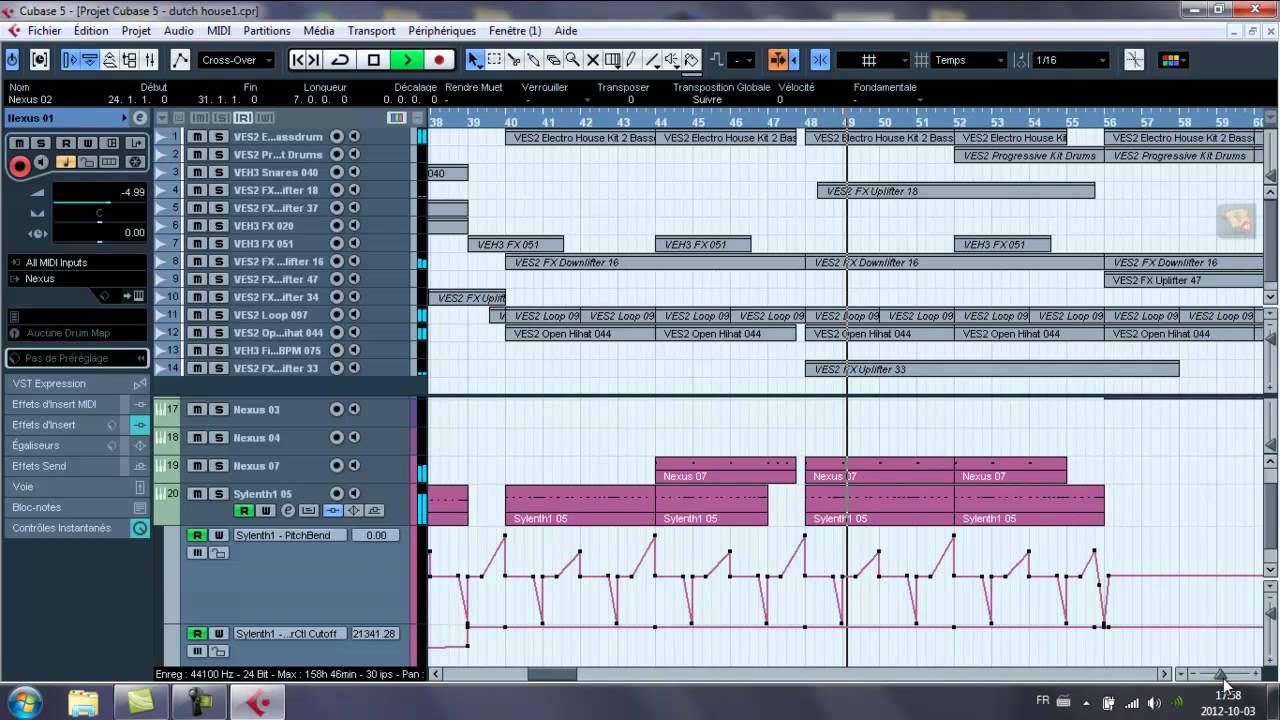Open the All MIDI Inputs routing dropdown
1280x720 pixels.
coord(77,263)
